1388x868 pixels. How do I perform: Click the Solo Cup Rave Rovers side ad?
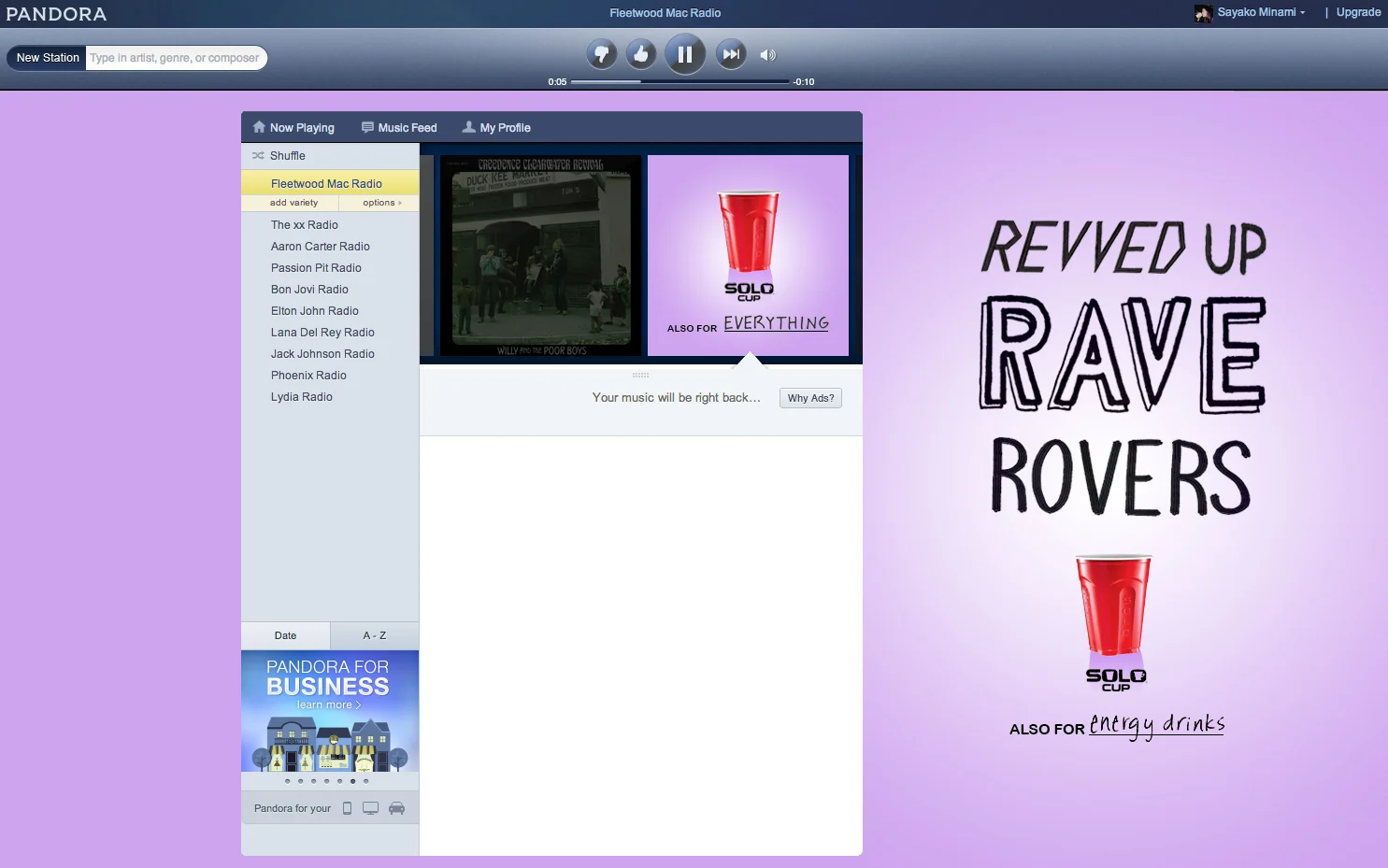click(x=1124, y=479)
